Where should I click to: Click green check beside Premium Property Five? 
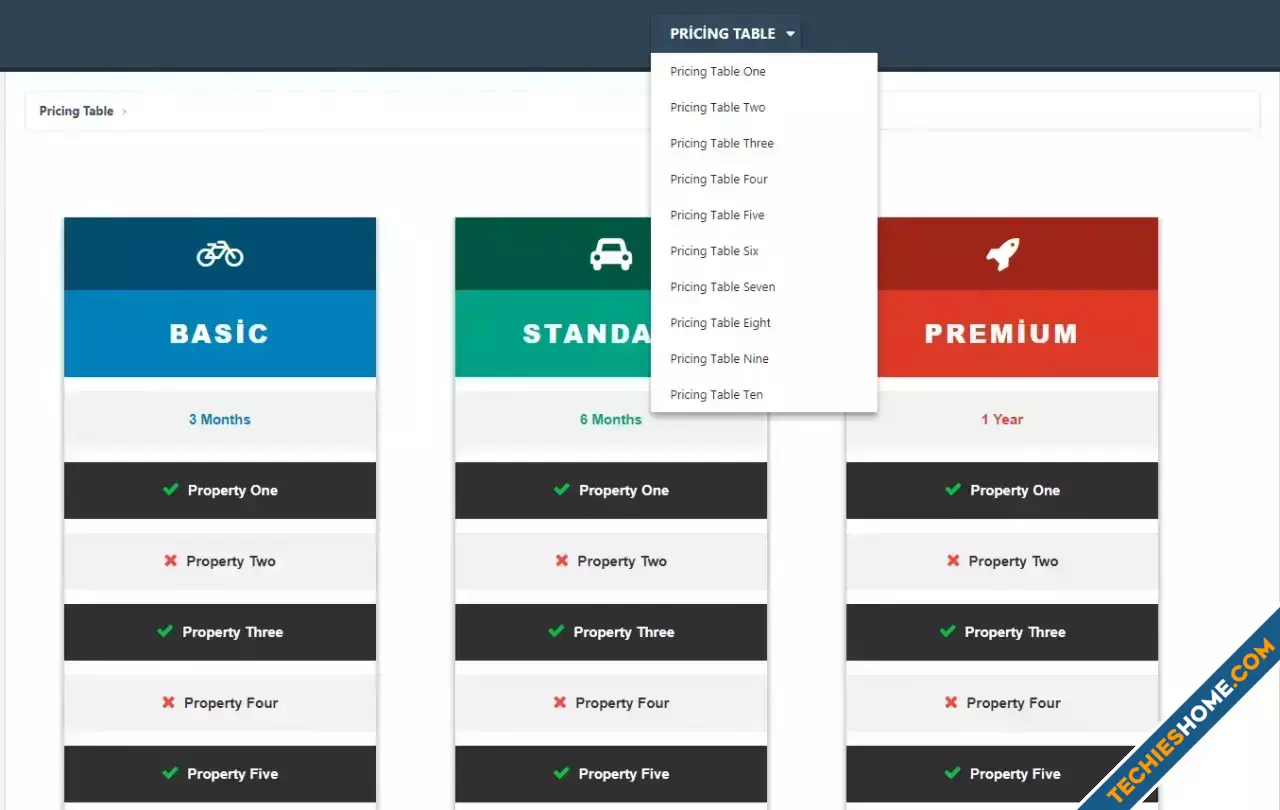pyautogui.click(x=952, y=774)
